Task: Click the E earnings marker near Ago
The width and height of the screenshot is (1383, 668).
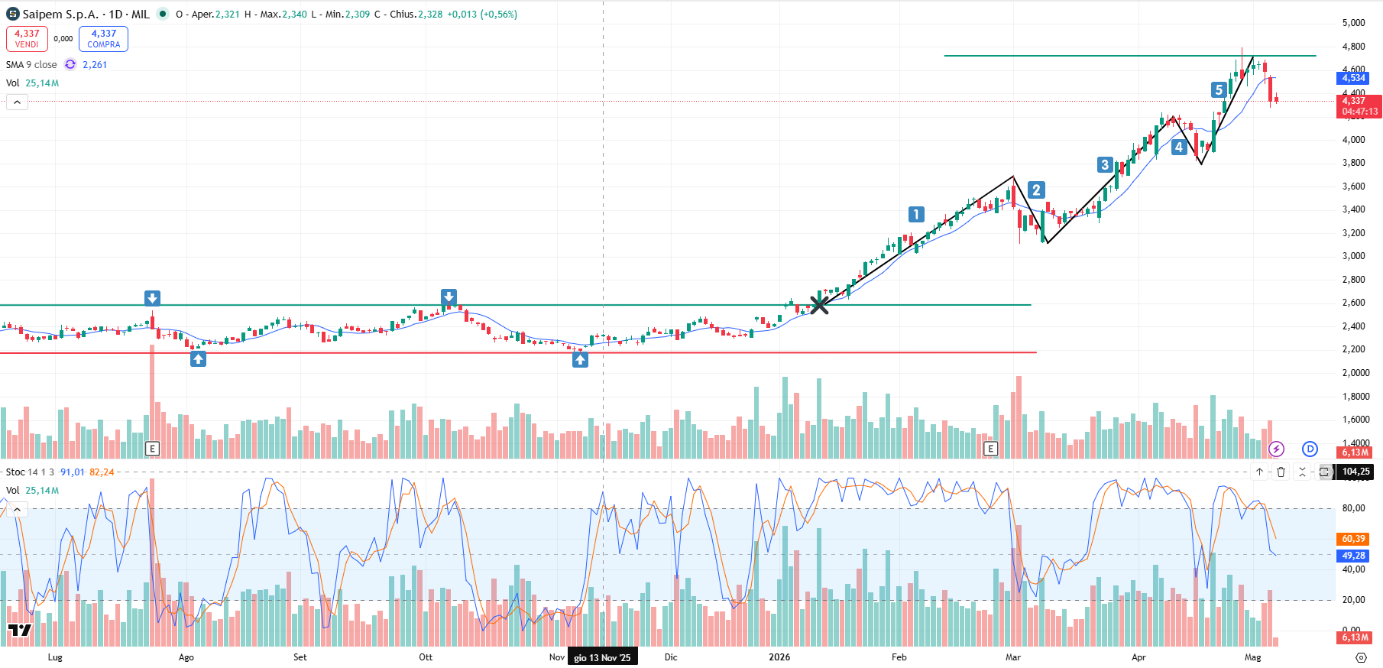Action: click(152, 448)
